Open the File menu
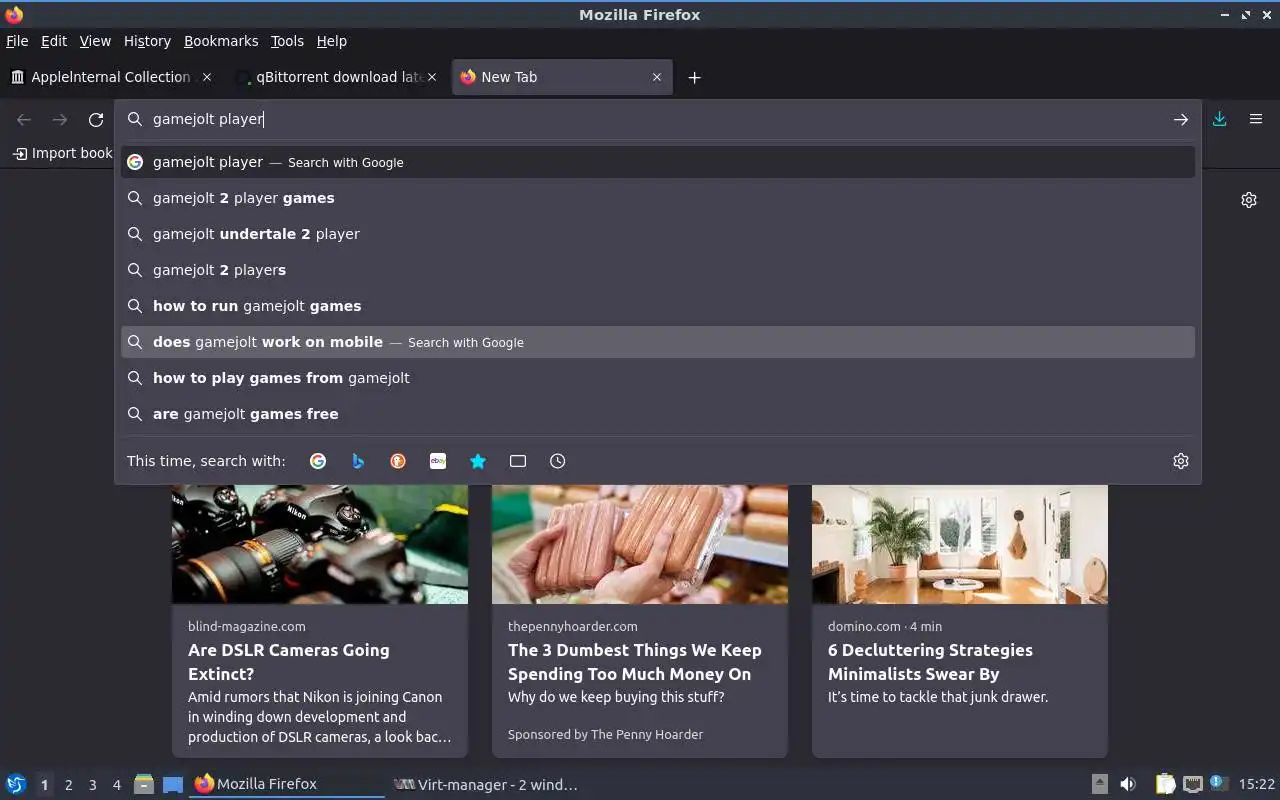Viewport: 1280px width, 800px height. (x=17, y=41)
